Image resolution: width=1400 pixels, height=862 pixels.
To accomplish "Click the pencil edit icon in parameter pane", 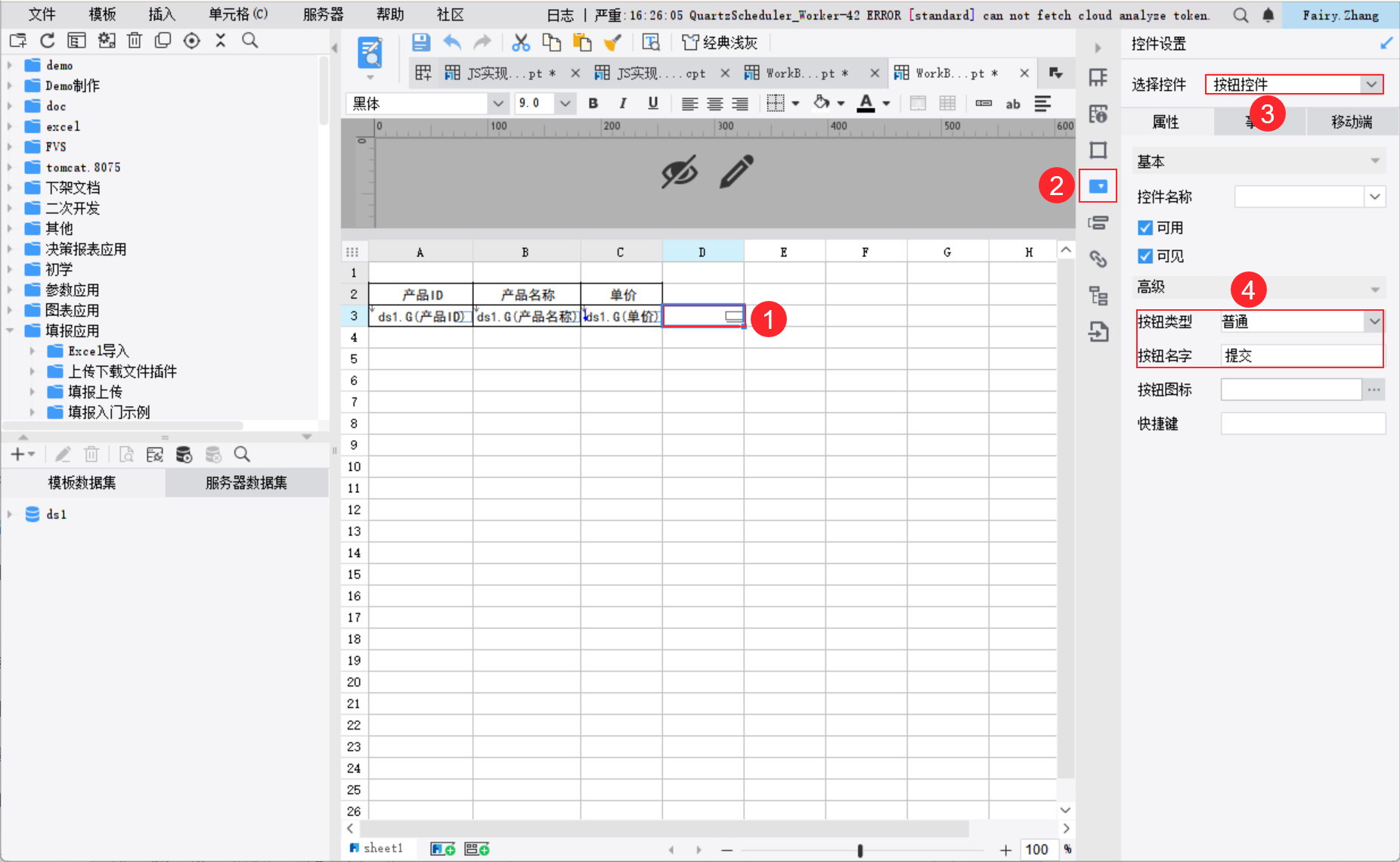I will 736,172.
